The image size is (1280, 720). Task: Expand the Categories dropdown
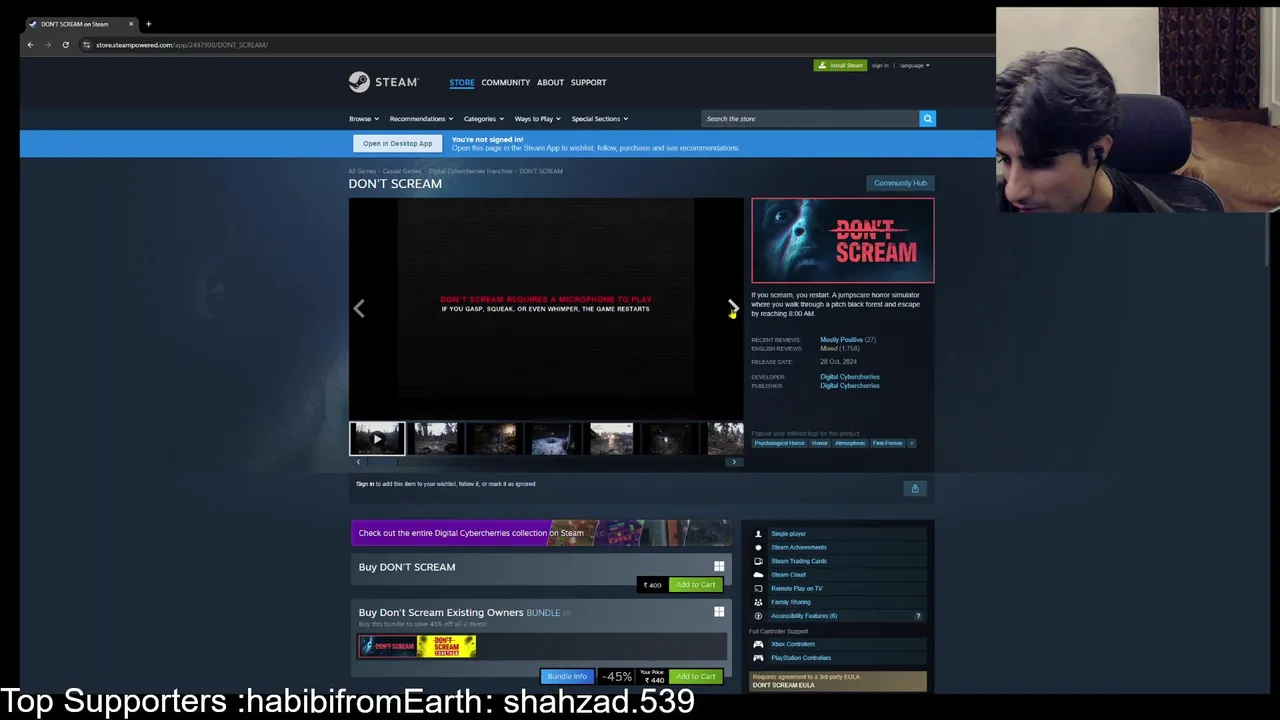coord(483,119)
